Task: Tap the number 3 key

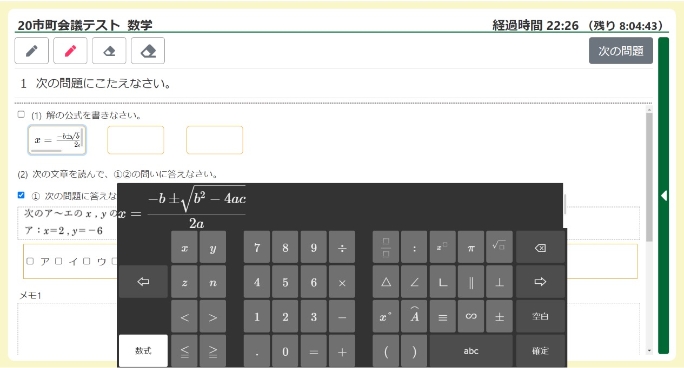Action: click(314, 317)
